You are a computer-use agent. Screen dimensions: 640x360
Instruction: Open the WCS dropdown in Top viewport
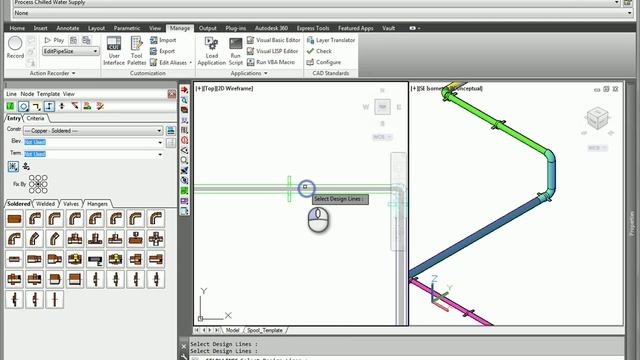382,137
